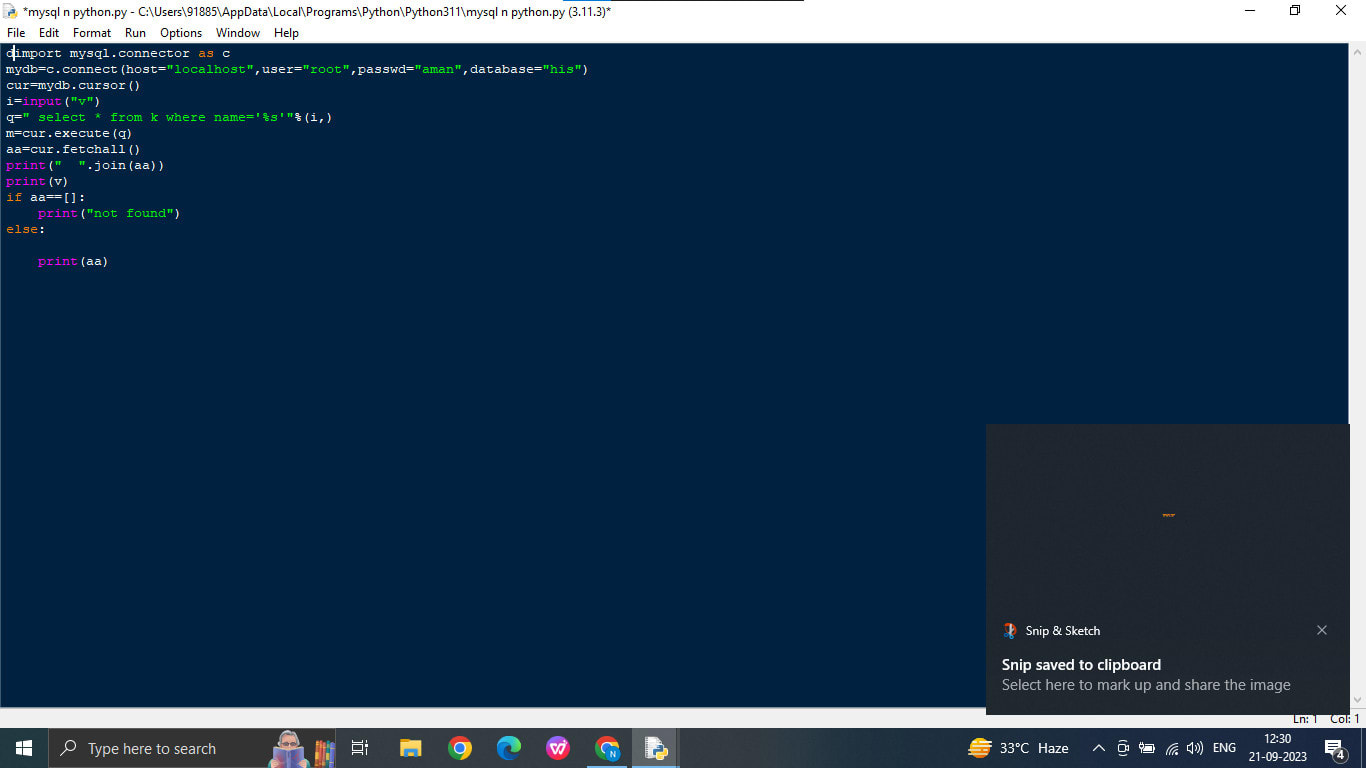Open the Options menu
This screenshot has width=1366, height=768.
181,33
